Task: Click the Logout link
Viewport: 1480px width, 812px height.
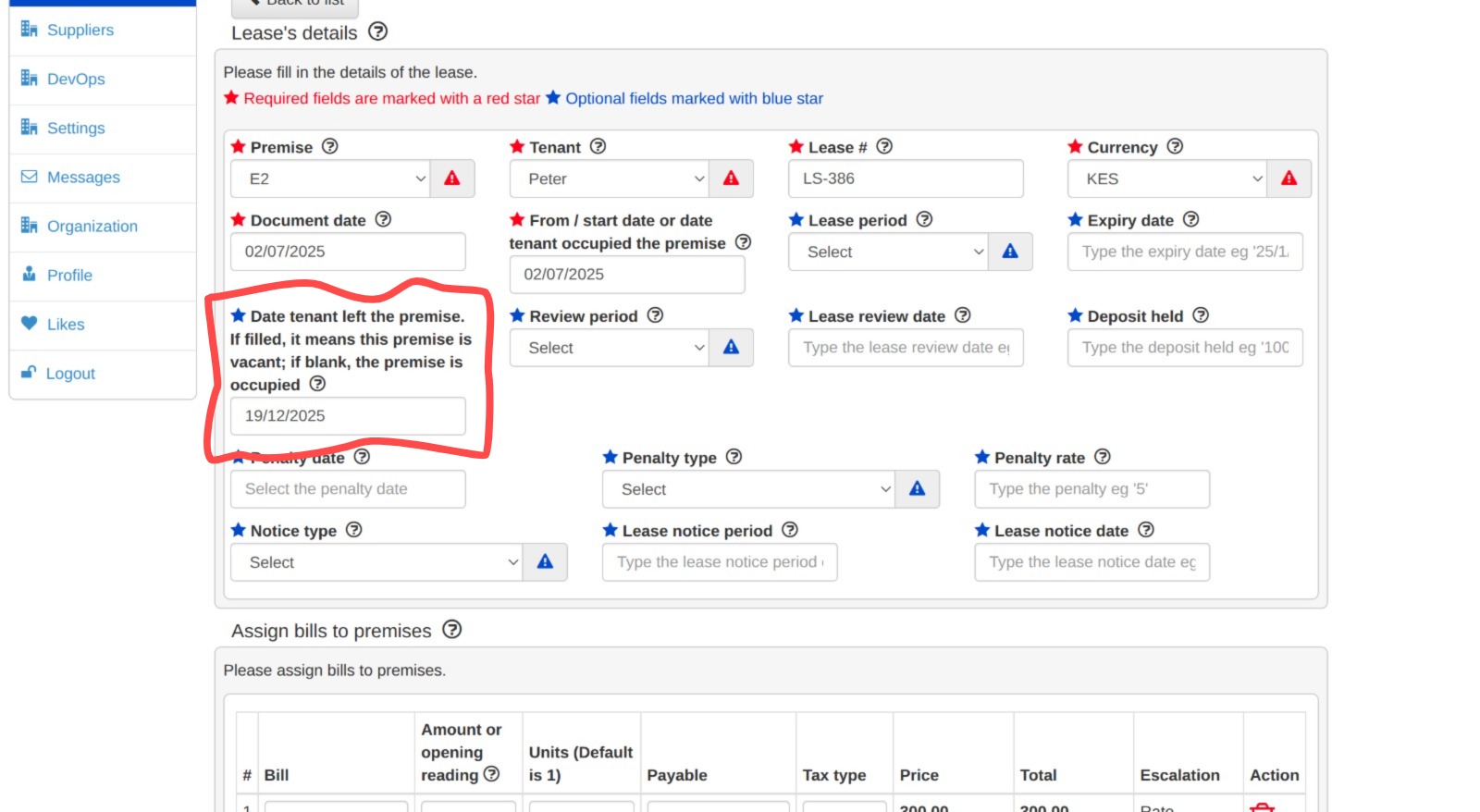Action: pos(70,374)
